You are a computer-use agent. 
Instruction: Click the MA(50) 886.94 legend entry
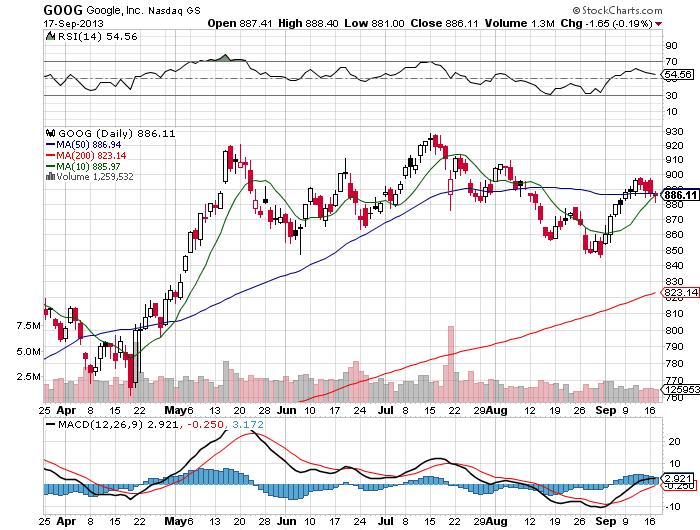click(88, 145)
